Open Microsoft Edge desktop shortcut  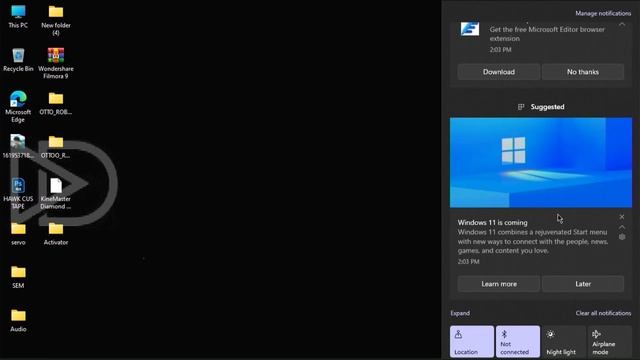(x=18, y=107)
